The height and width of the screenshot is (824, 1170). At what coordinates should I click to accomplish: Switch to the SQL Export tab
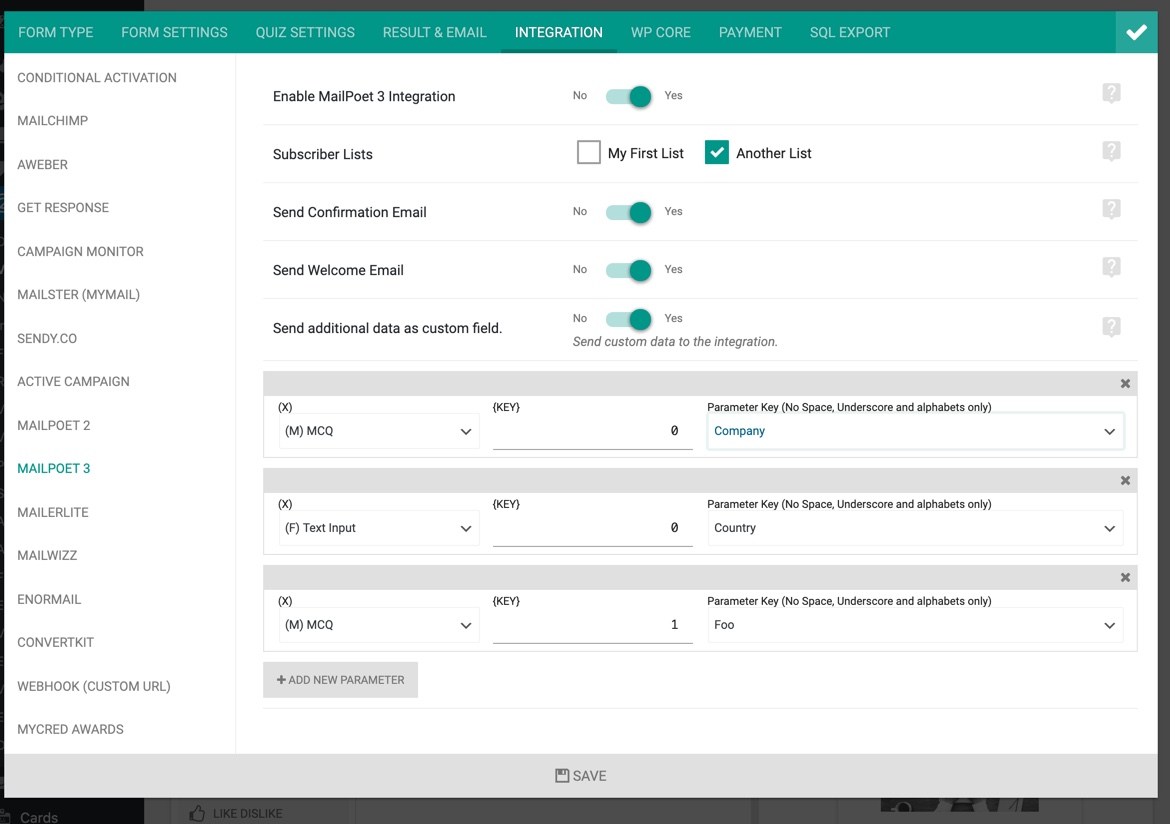(850, 33)
